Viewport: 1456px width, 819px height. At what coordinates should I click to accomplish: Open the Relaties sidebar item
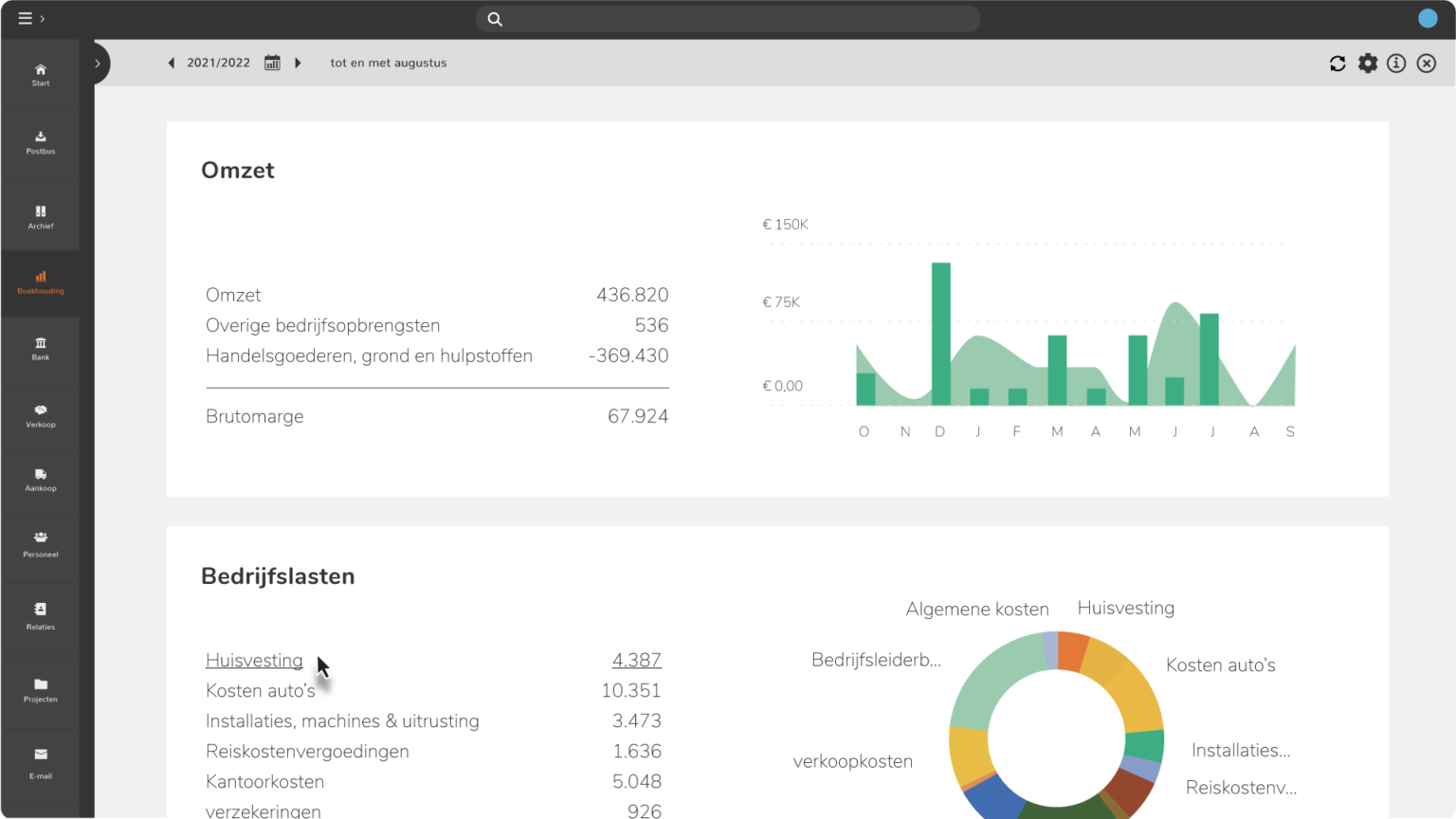(x=40, y=614)
